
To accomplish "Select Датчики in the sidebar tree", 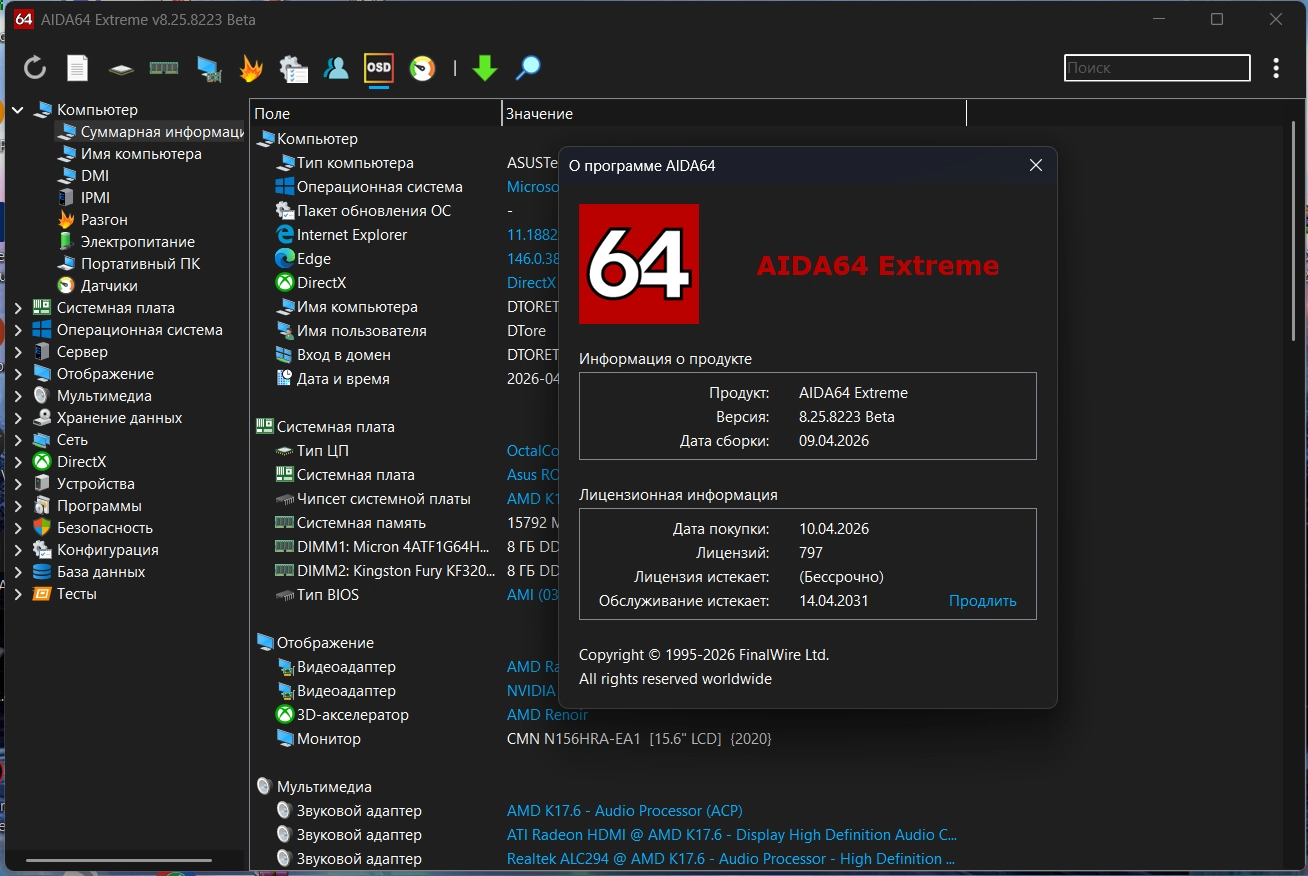I will pyautogui.click(x=109, y=286).
